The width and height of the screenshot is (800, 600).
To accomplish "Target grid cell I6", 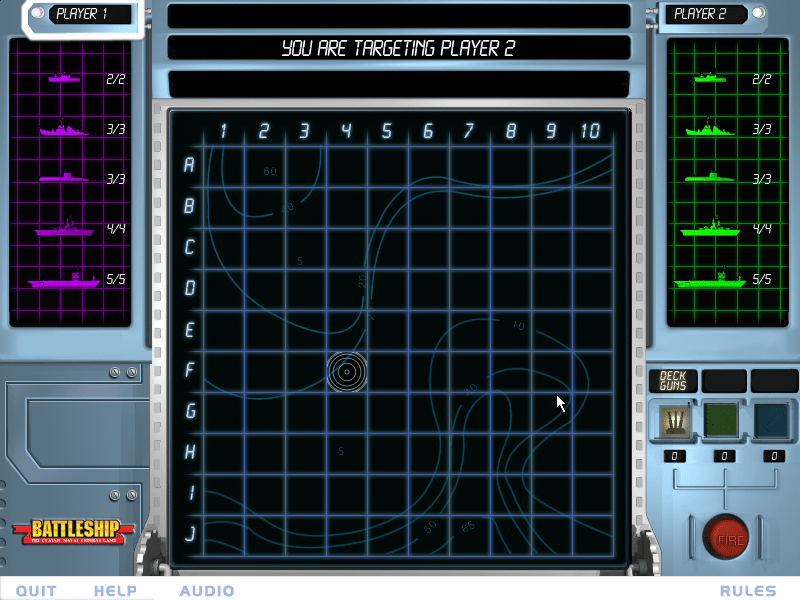I will coord(429,495).
